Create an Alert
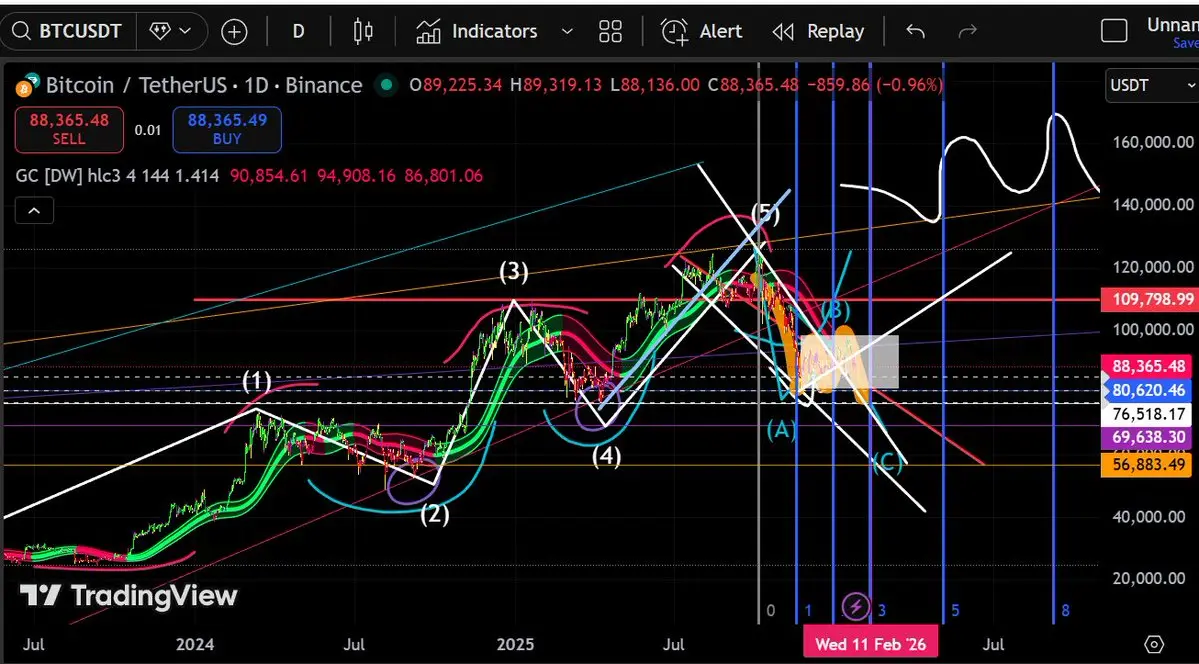Screen dimensions: 1199x664 pos(701,31)
